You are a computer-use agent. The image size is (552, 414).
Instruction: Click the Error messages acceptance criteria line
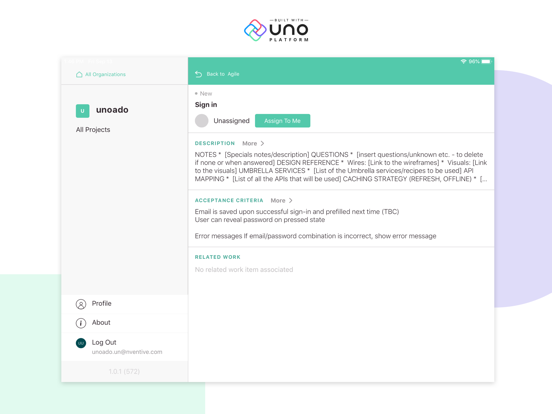(x=315, y=236)
